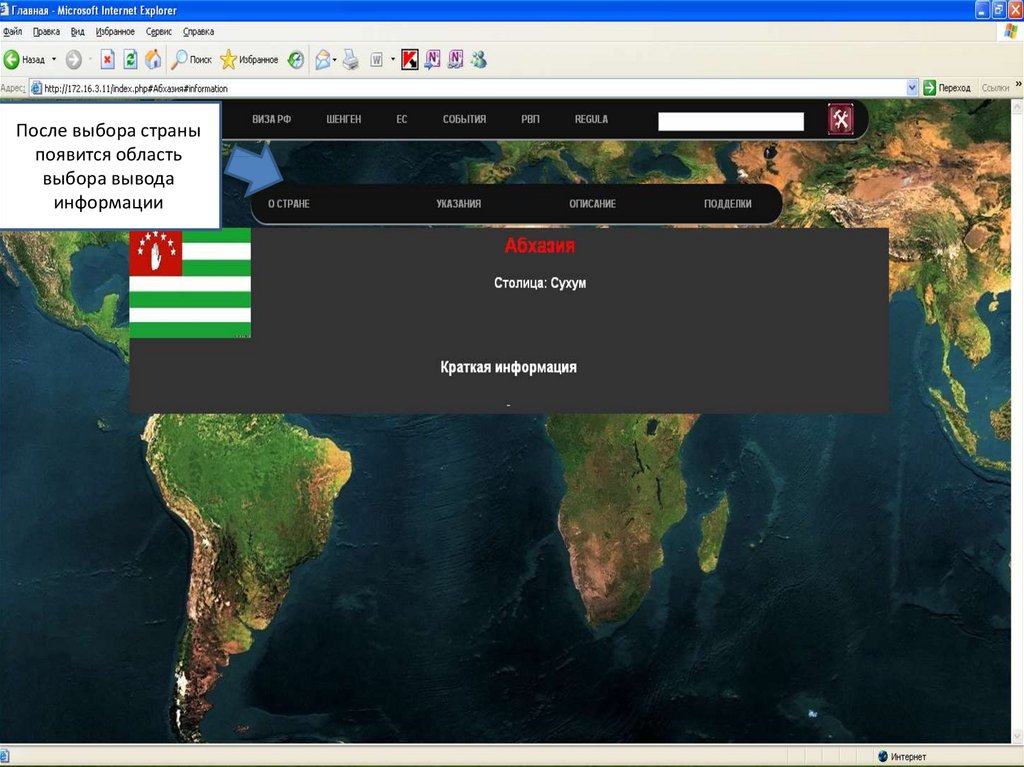The image size is (1024, 767).
Task: Open the Сервис menu
Action: click(x=159, y=32)
